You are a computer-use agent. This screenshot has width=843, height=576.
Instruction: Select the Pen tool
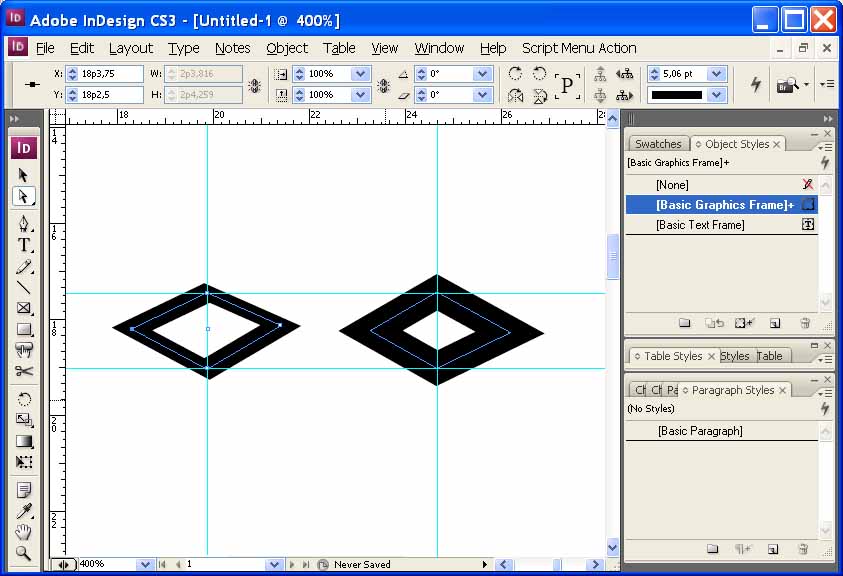[24, 223]
